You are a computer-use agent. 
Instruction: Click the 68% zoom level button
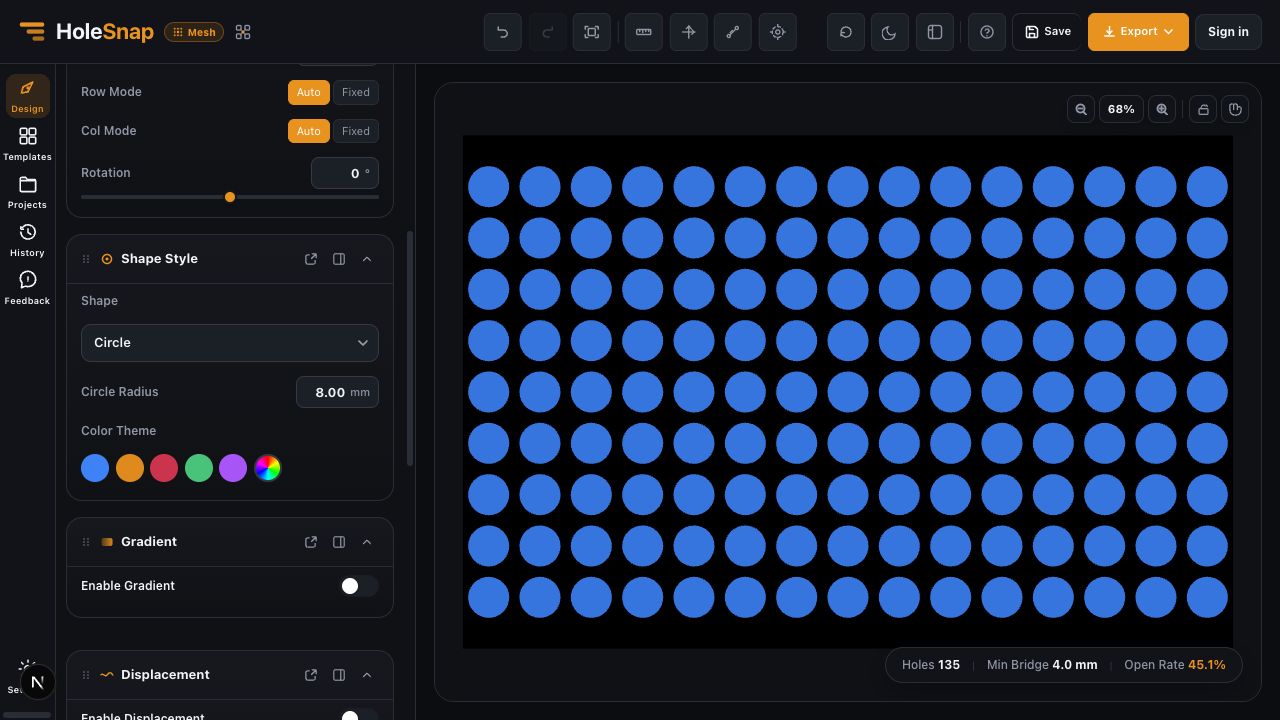[1121, 109]
